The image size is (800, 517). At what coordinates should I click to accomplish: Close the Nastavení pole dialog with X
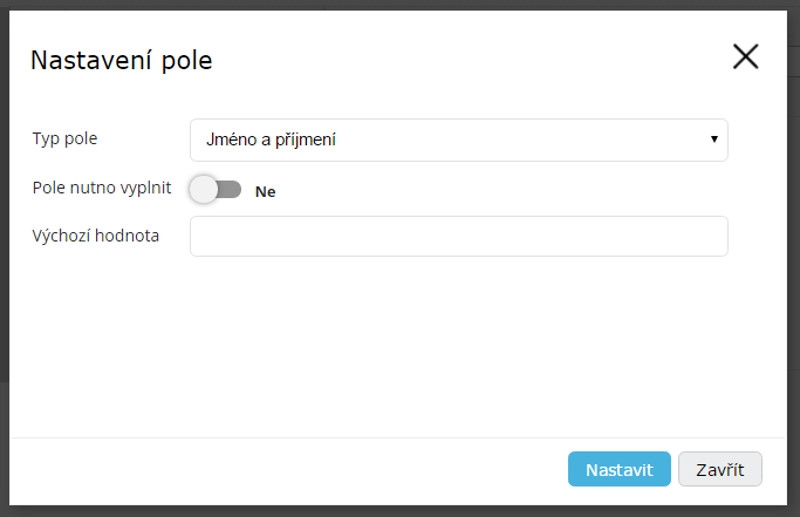coord(745,56)
